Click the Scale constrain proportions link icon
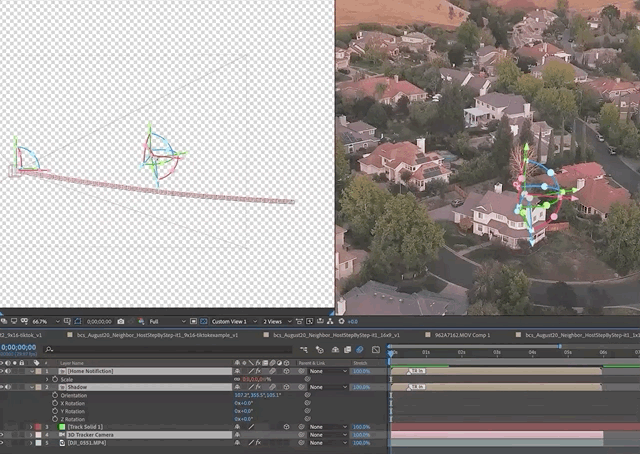640x454 pixels. tap(237, 379)
